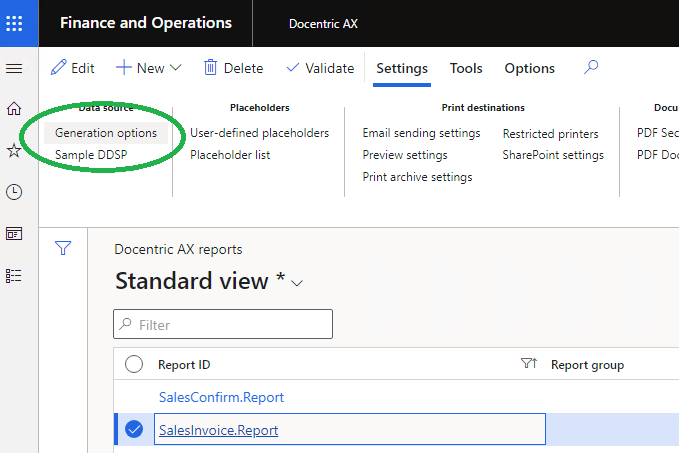
Task: Open User-defined placeholders
Action: (x=259, y=133)
